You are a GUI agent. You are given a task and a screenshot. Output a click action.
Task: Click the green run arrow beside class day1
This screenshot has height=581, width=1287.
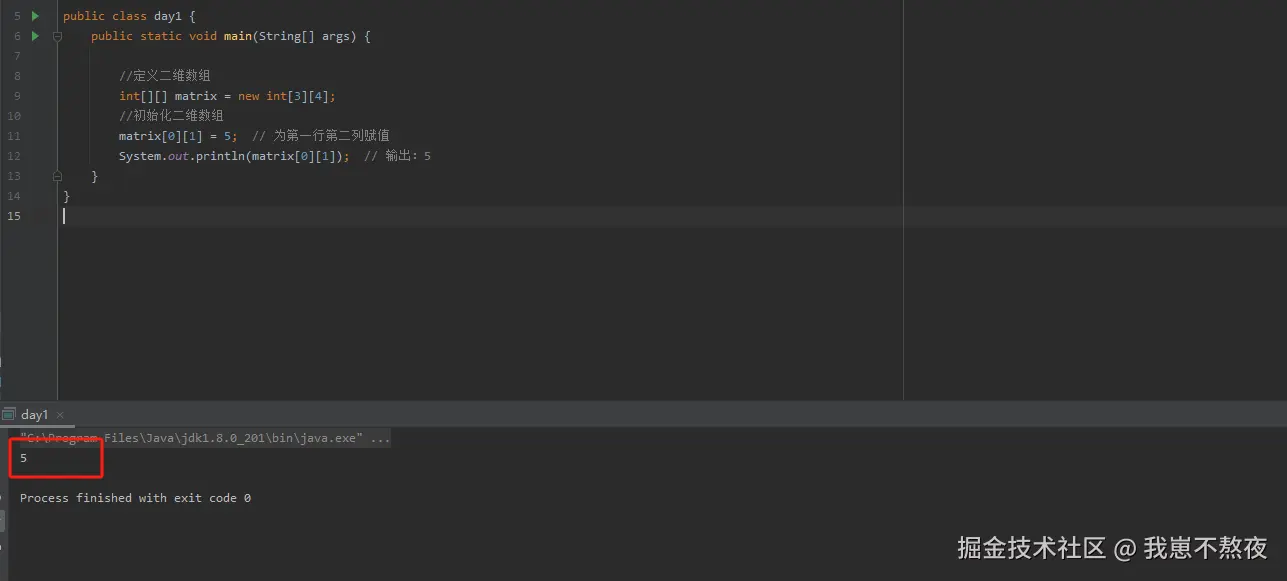pos(36,16)
